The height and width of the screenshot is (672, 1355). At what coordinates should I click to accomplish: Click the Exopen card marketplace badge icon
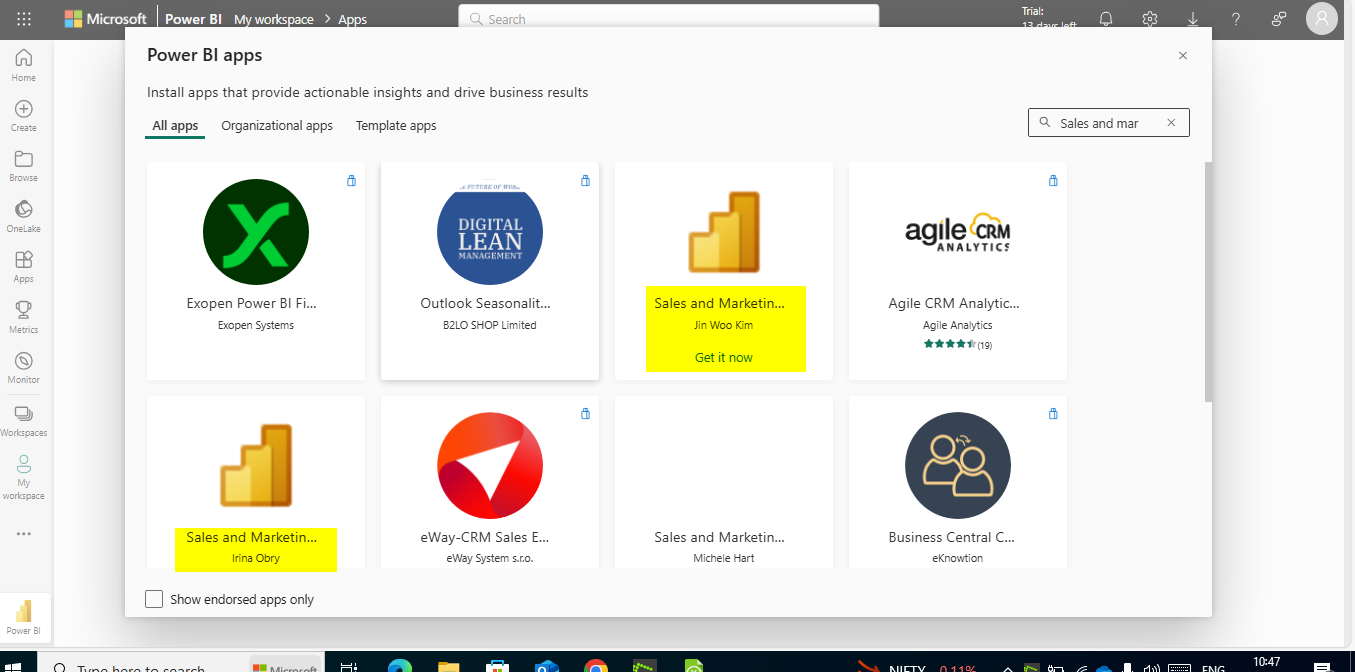click(x=351, y=181)
